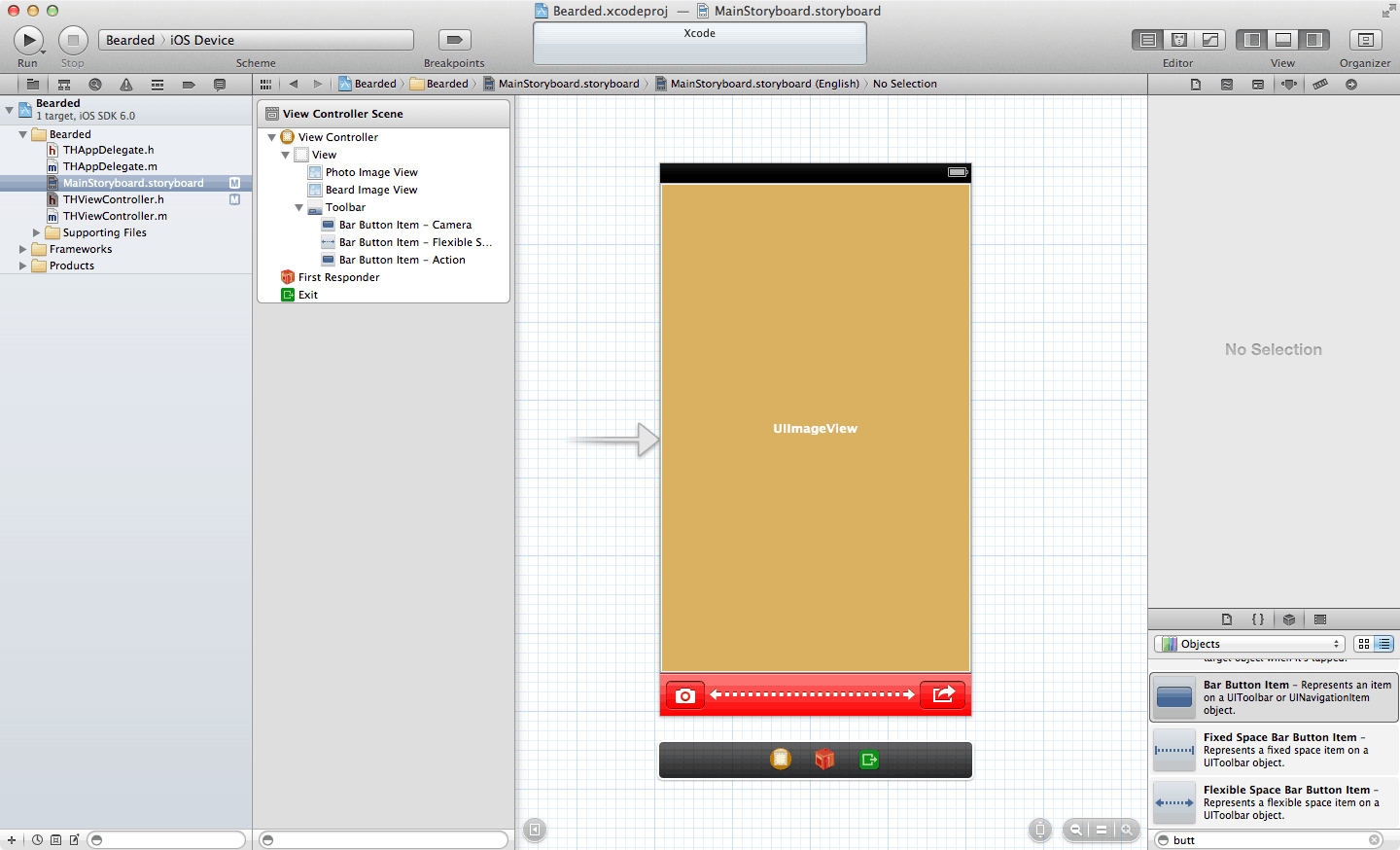Viewport: 1400px width, 850px height.
Task: Open the Organizer window
Action: click(x=1365, y=40)
